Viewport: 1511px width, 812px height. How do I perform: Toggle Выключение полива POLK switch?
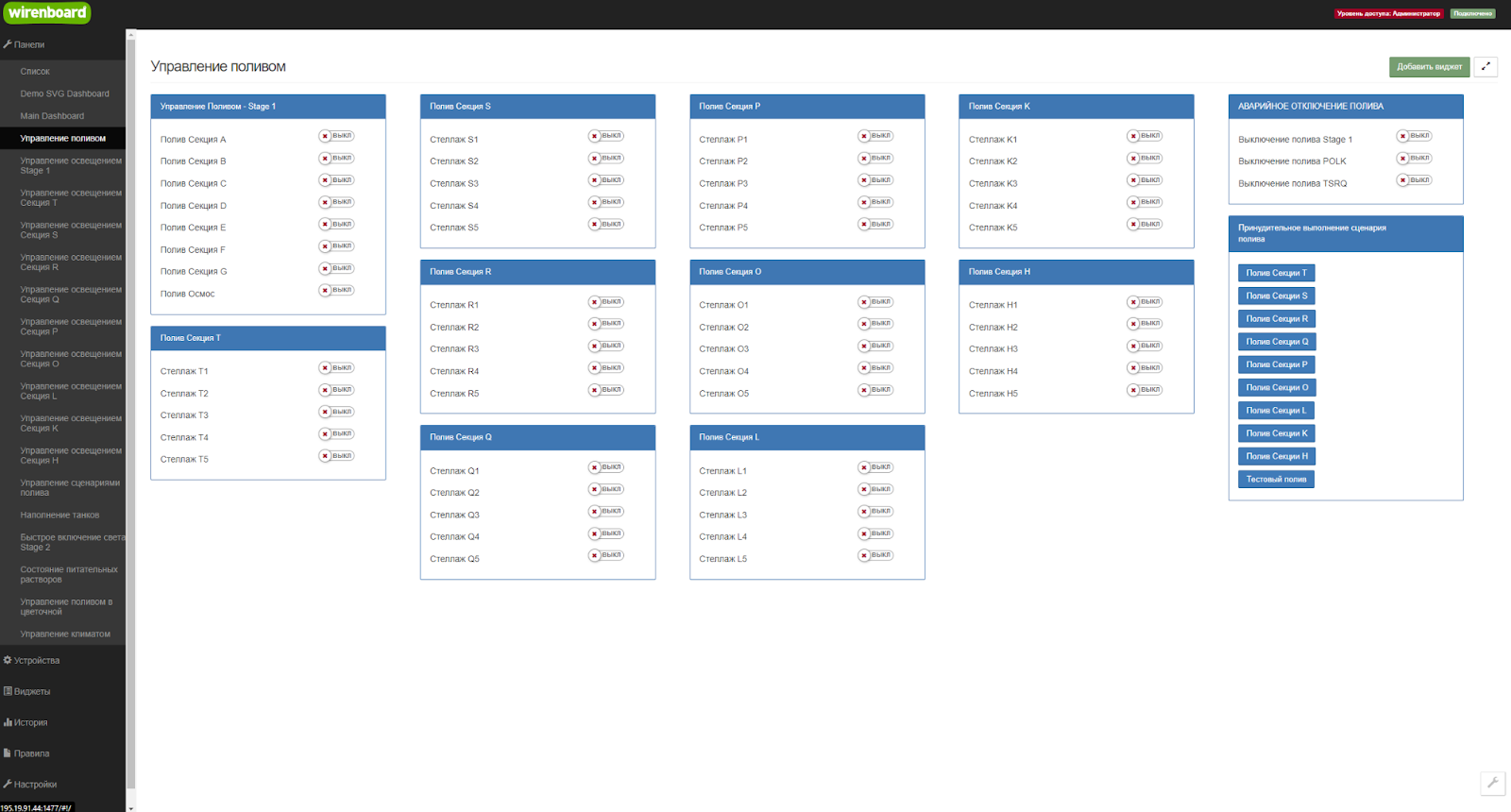(1414, 158)
